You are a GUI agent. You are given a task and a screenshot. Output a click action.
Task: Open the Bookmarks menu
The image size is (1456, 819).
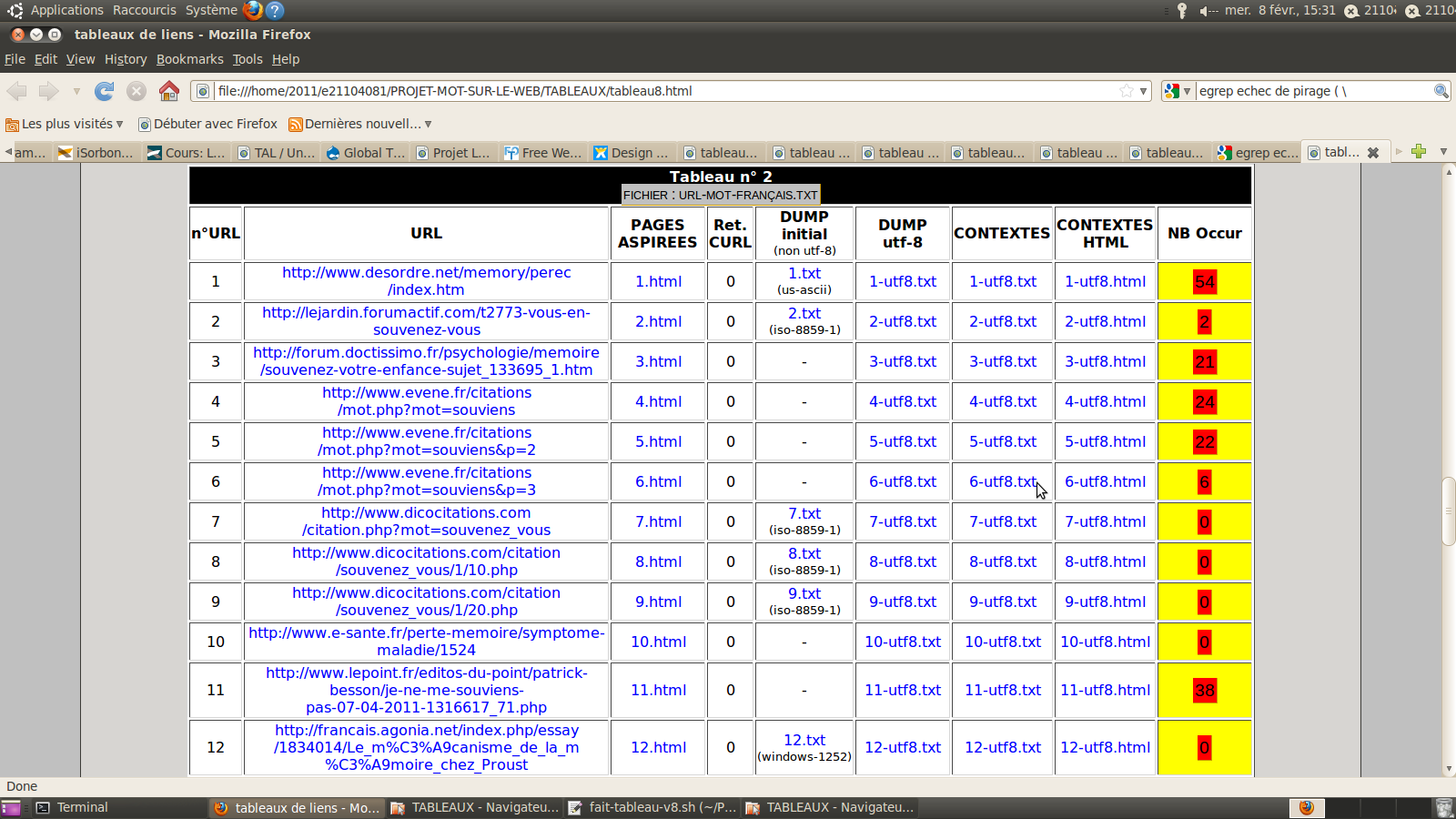[x=189, y=59]
